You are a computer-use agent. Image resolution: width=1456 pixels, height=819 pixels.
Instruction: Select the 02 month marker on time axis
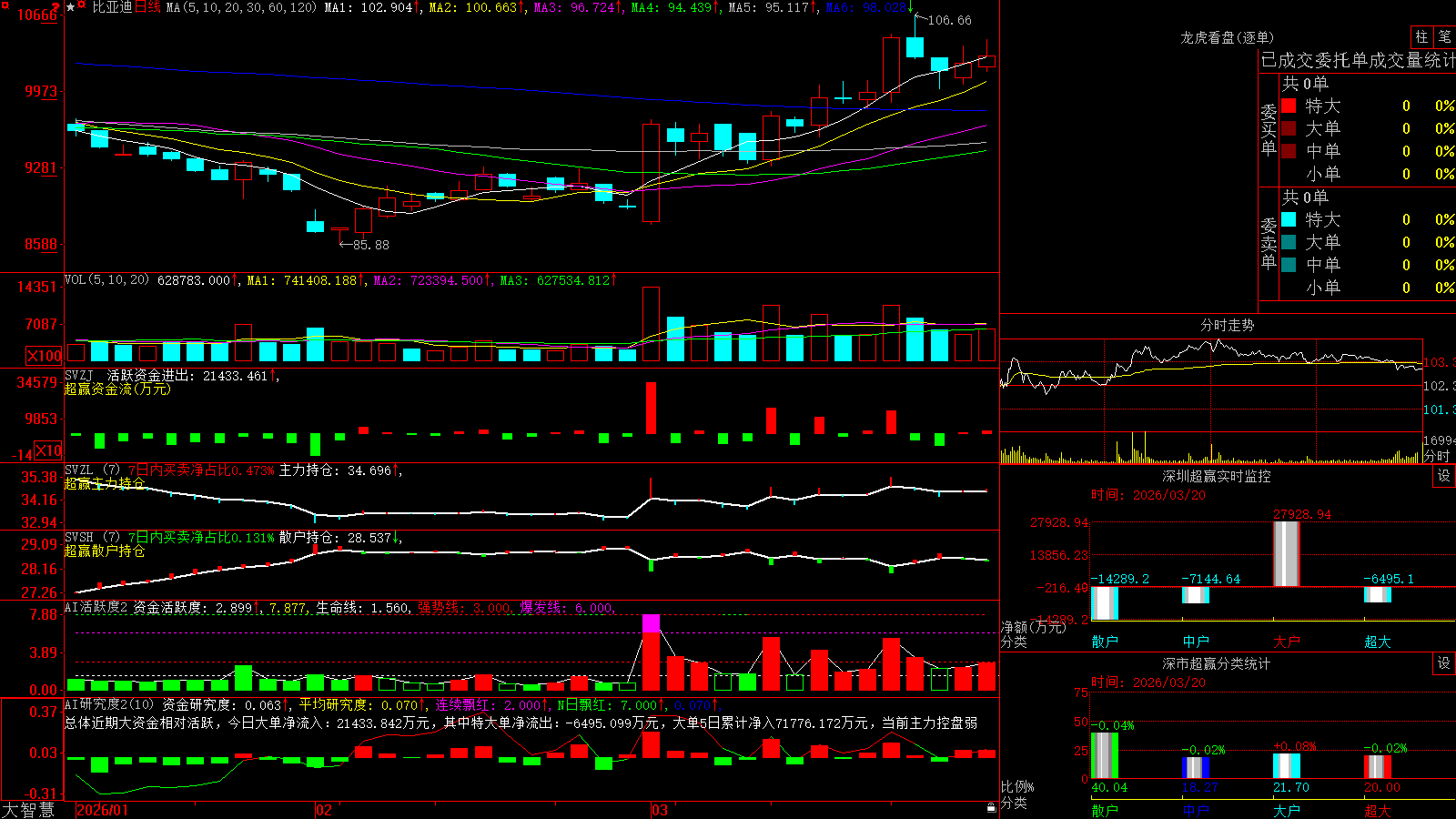pyautogui.click(x=324, y=810)
